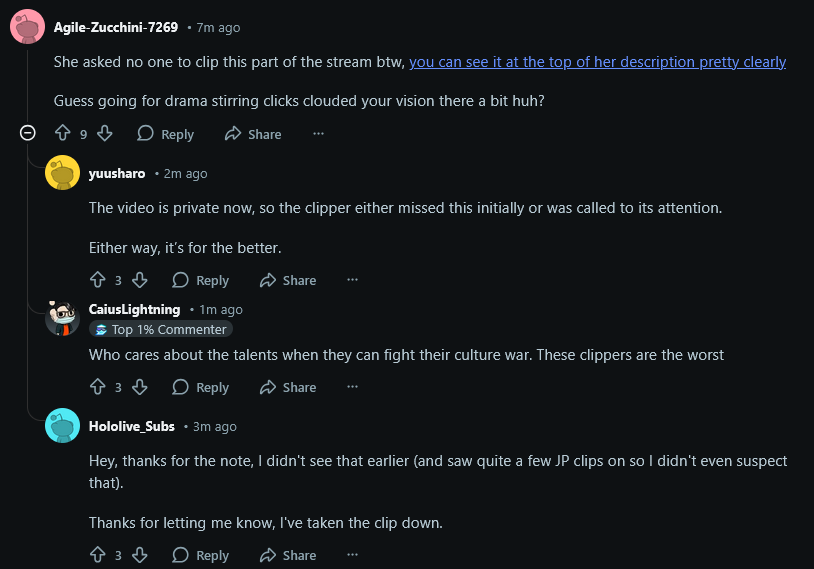Image resolution: width=814 pixels, height=569 pixels.
Task: Open more options on Agile-Zucchini-7269's comment
Action: pyautogui.click(x=318, y=133)
